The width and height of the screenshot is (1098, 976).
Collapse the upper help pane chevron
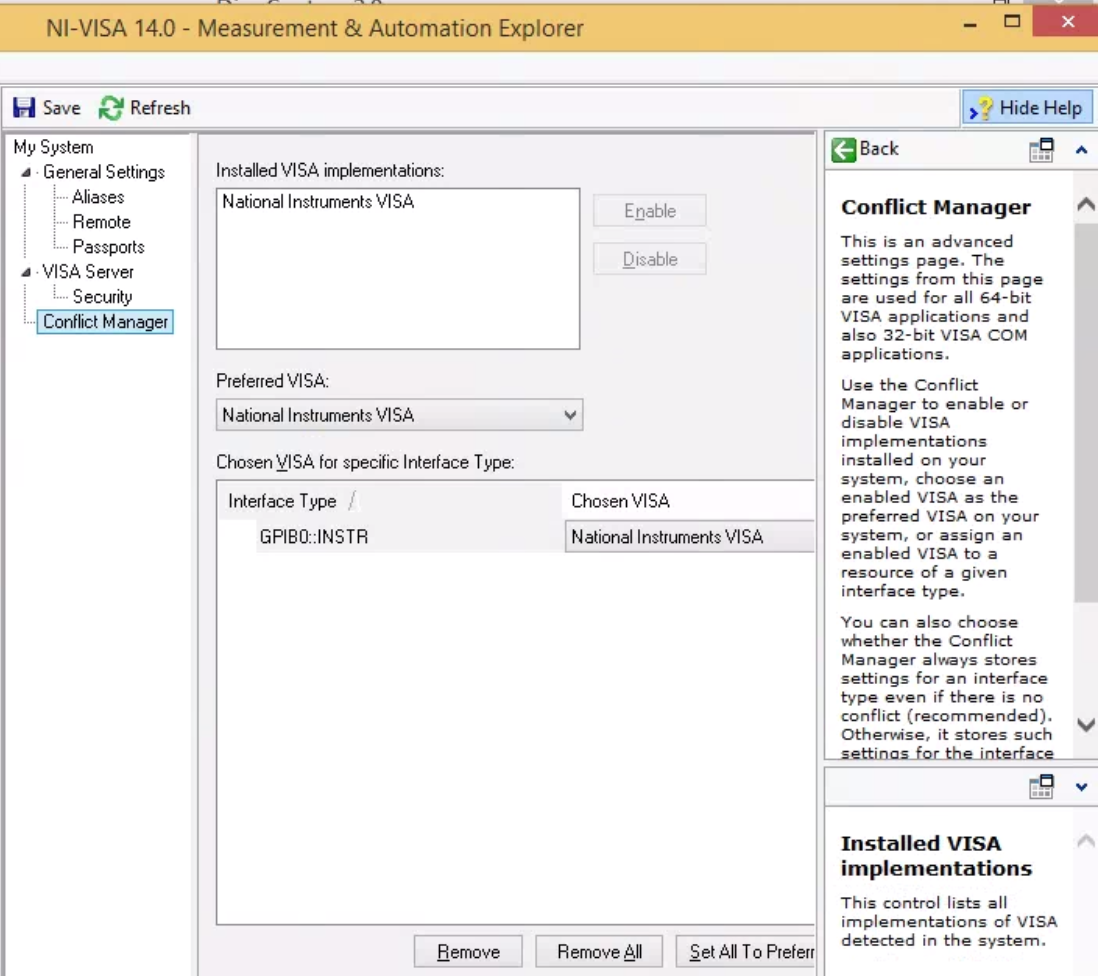1081,150
